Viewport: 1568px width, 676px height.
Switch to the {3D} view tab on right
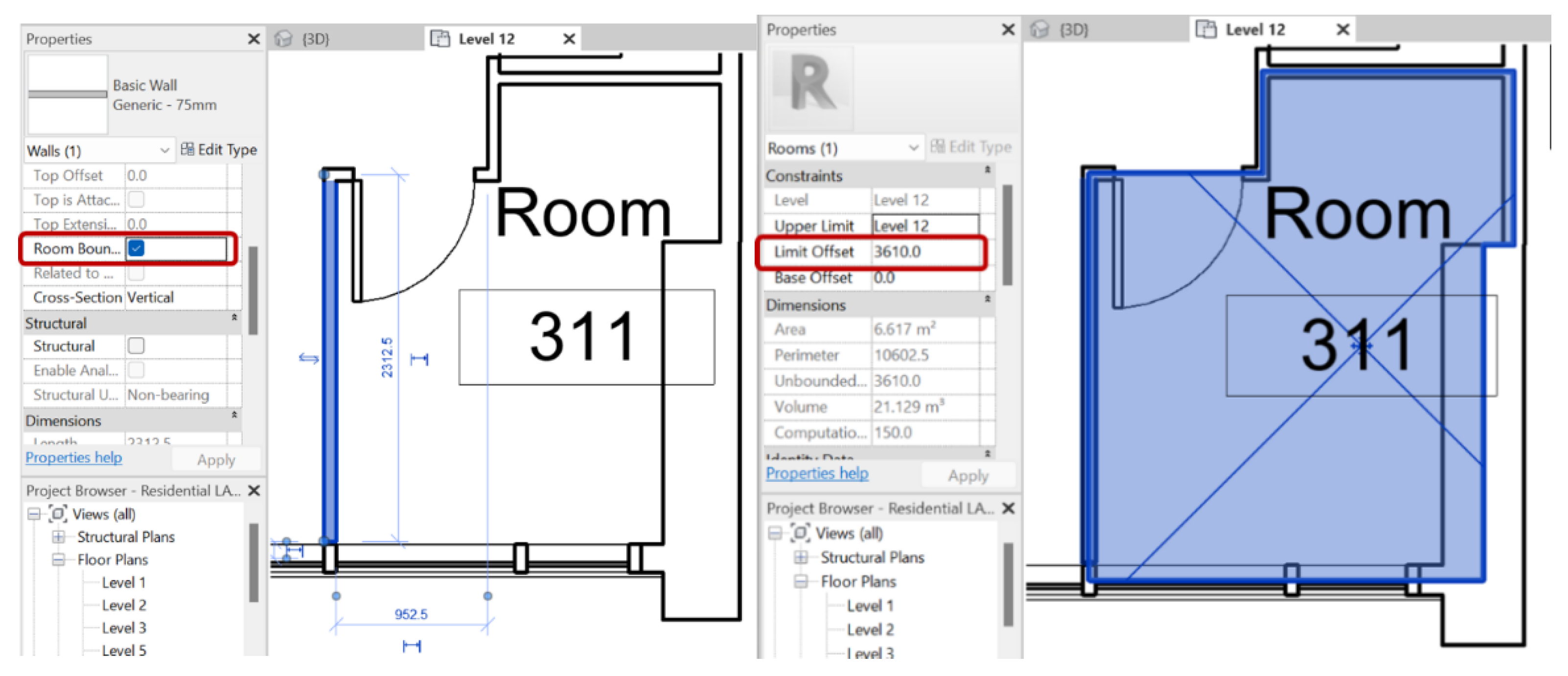click(1073, 29)
